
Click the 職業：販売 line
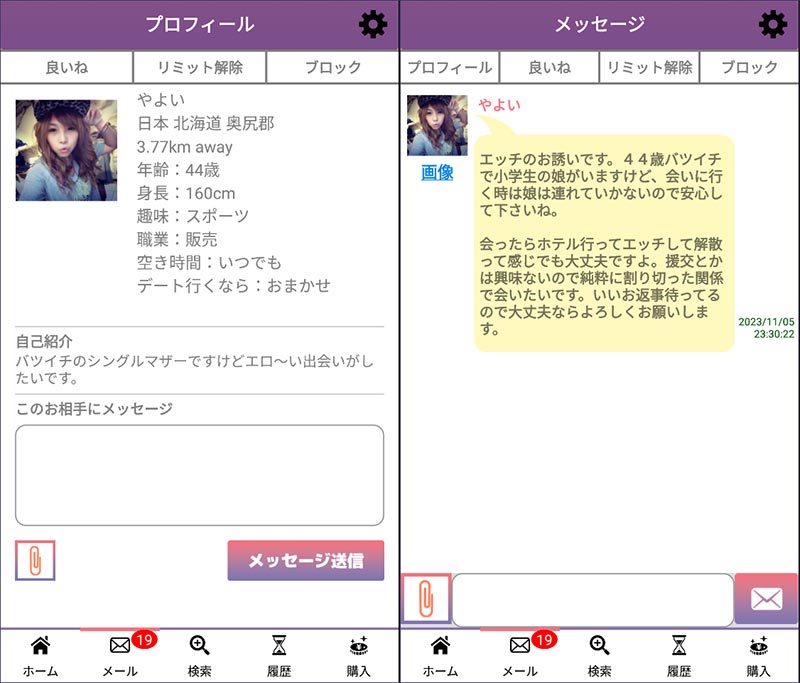click(x=177, y=239)
